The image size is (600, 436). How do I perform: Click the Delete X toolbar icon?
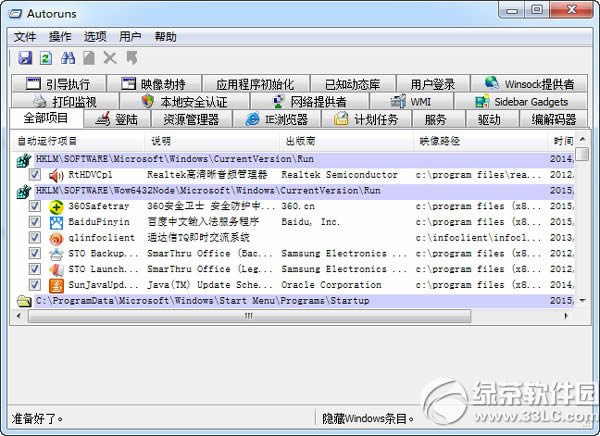click(110, 58)
